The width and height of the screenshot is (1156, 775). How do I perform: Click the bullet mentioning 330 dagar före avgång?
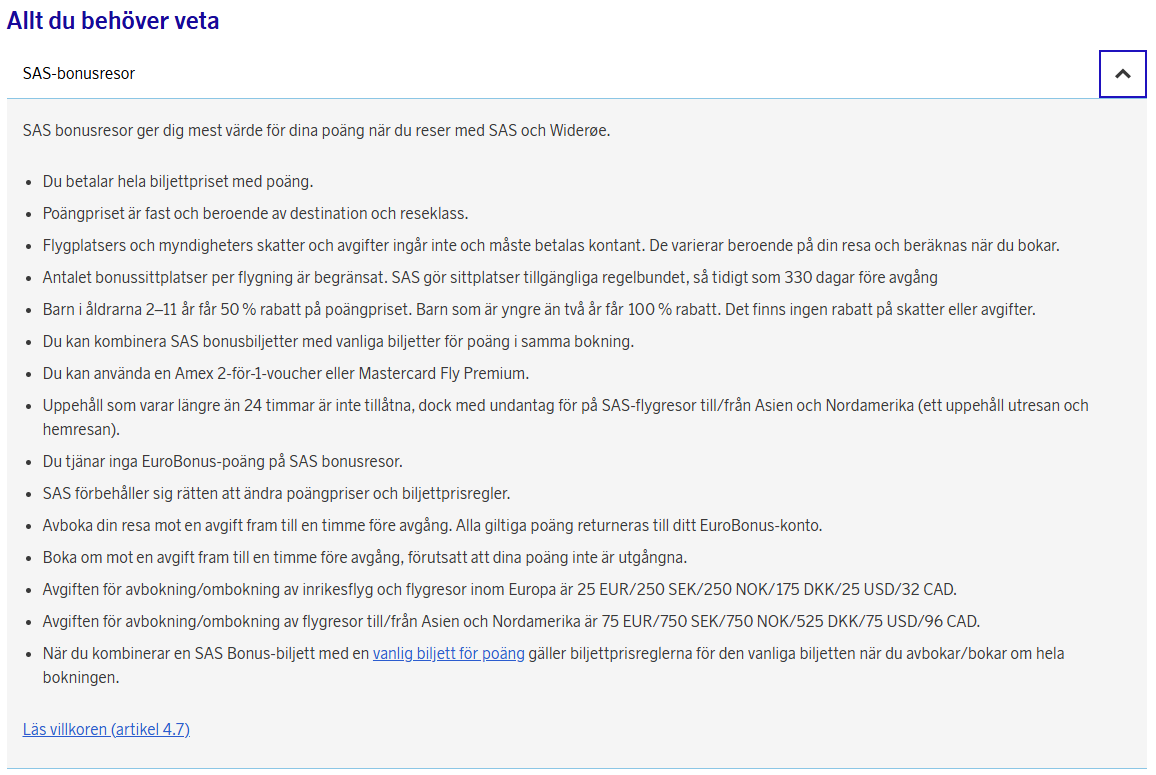(490, 278)
